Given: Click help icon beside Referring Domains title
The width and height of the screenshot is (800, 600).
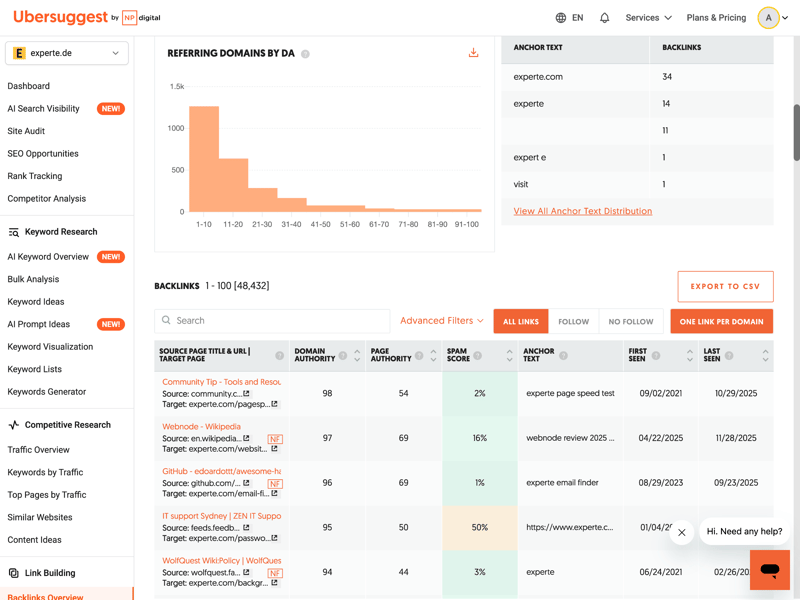Looking at the screenshot, I should coord(306,54).
